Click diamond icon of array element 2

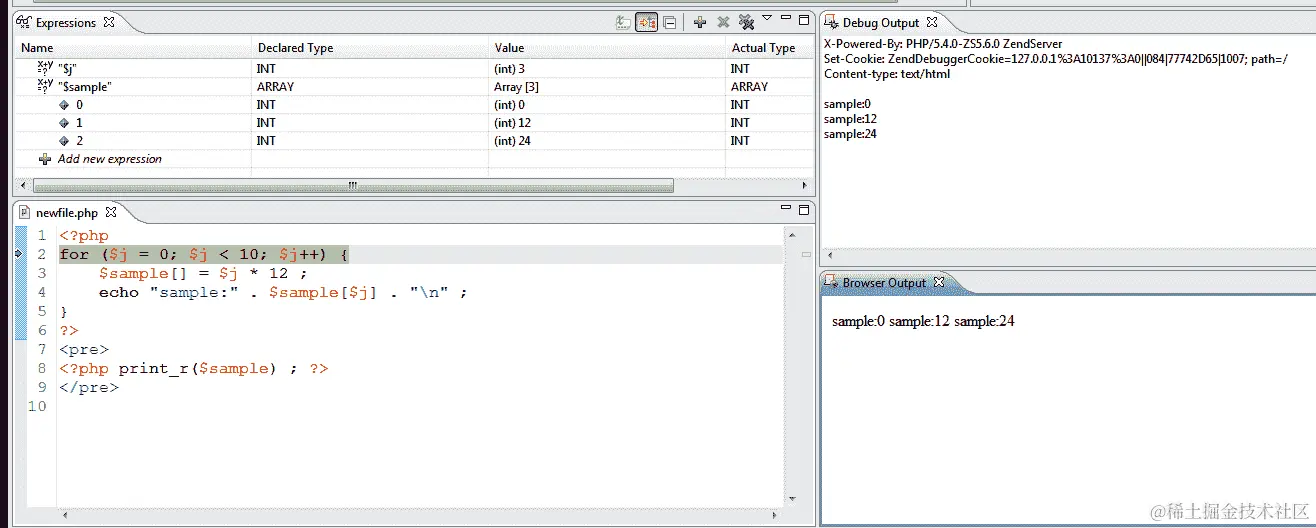[65, 141]
